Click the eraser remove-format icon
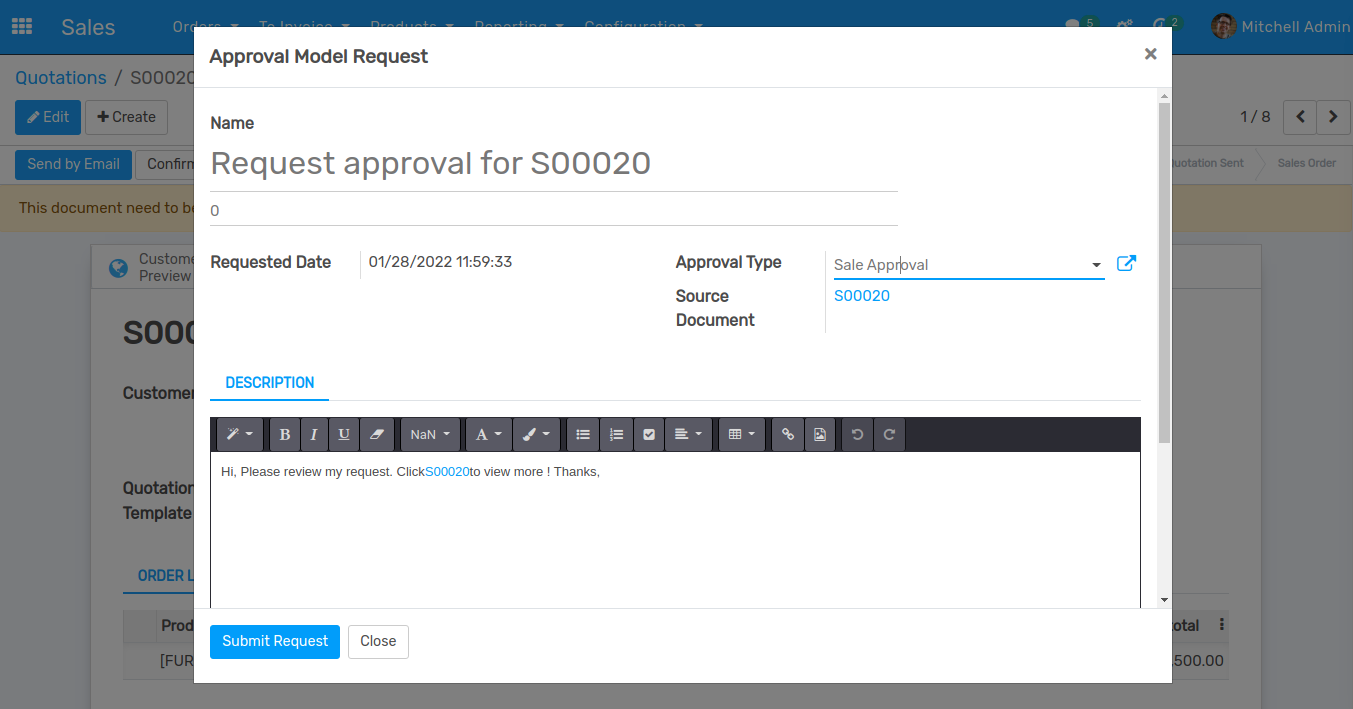1353x709 pixels. tap(376, 435)
